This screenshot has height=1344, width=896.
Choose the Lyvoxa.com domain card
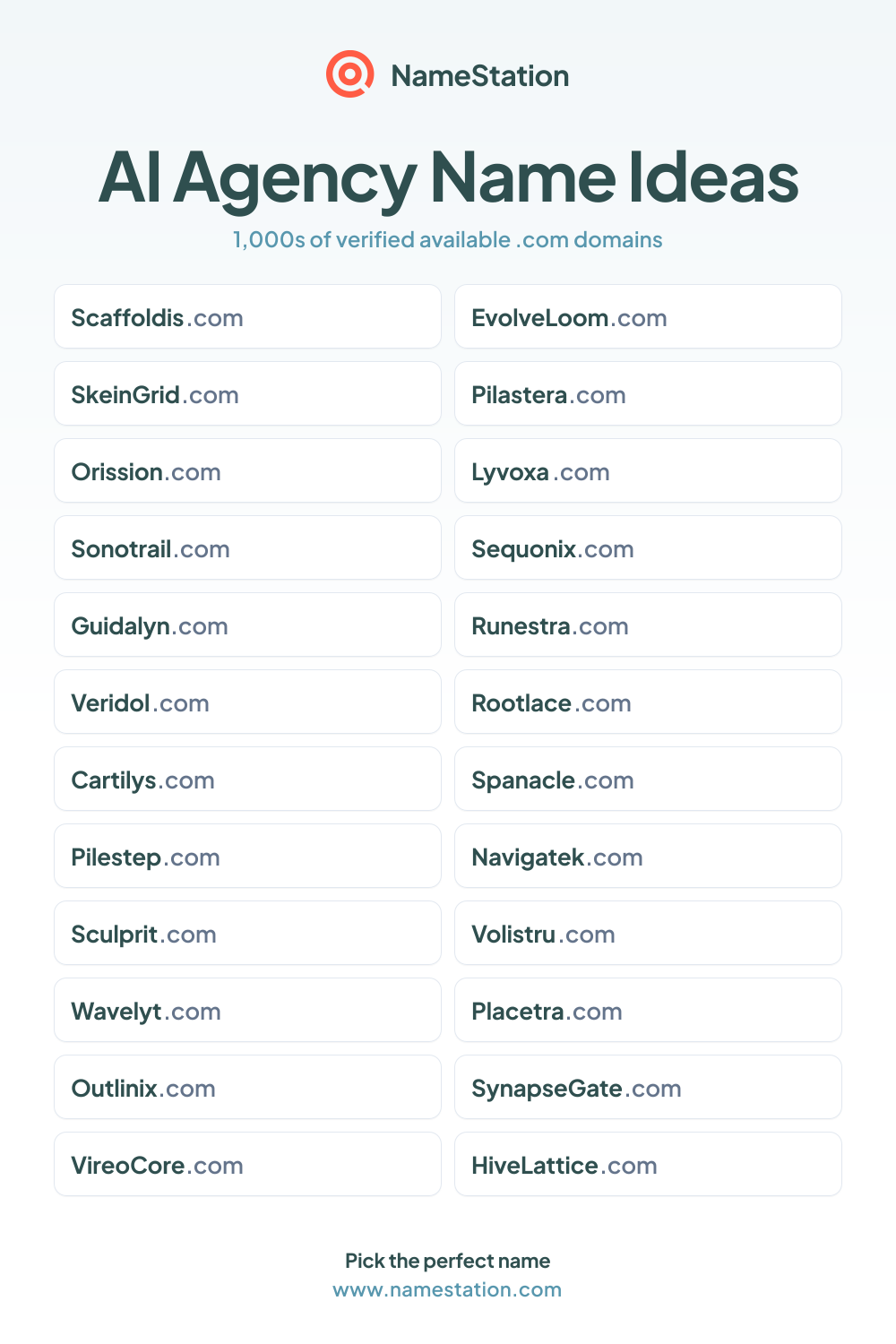tap(648, 470)
